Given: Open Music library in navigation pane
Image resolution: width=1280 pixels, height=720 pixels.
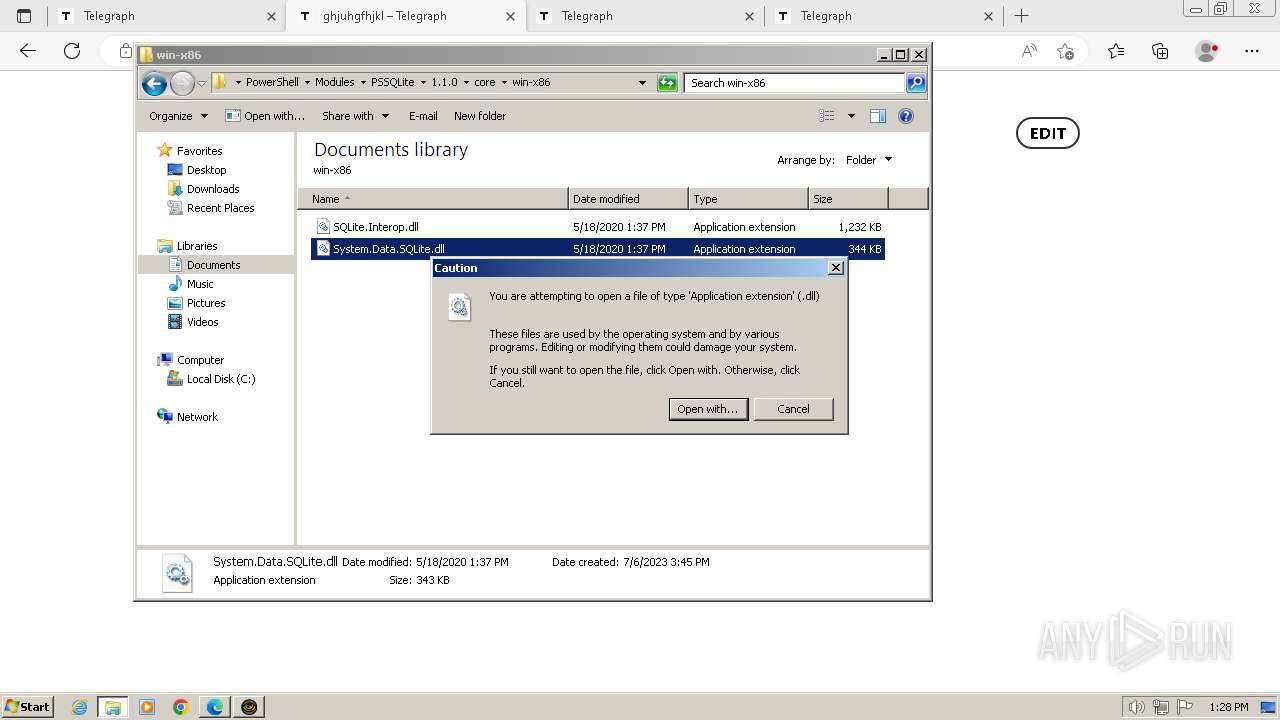Looking at the screenshot, I should [200, 284].
